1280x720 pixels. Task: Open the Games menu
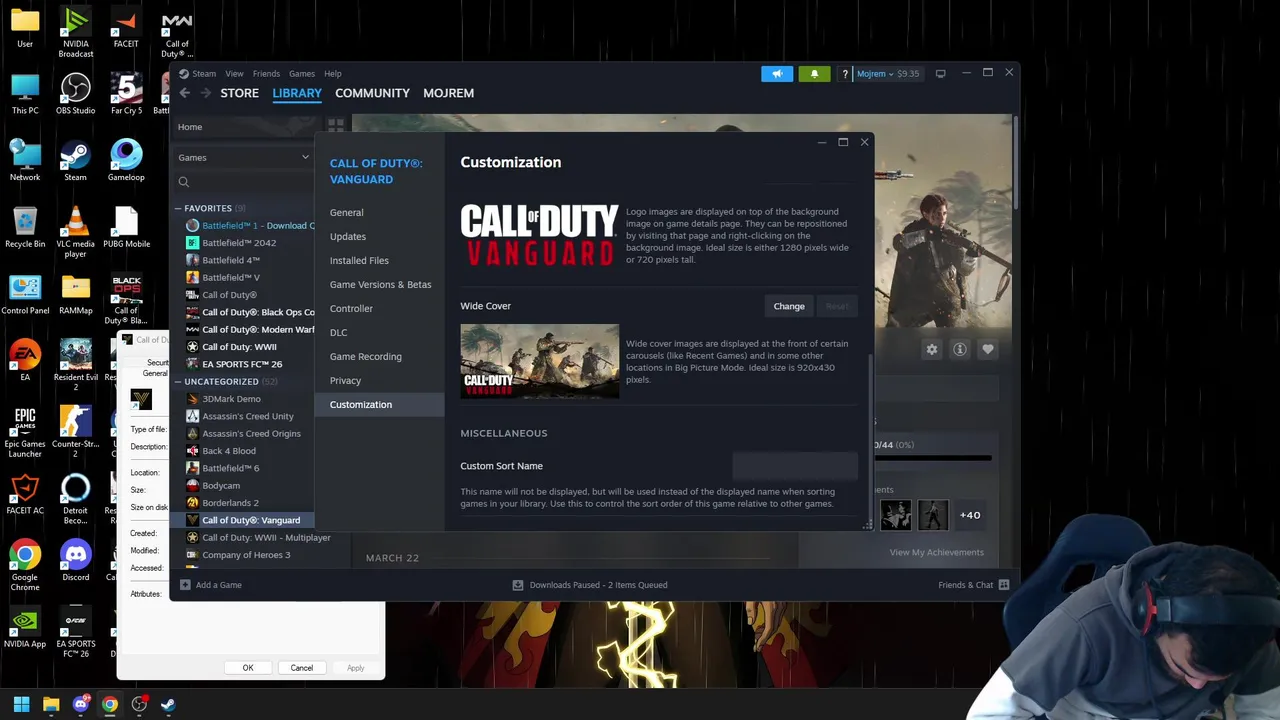pos(302,74)
